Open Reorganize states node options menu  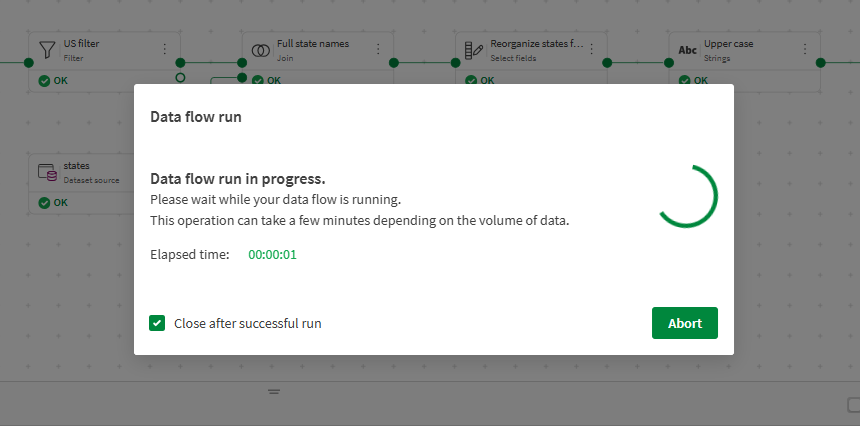592,49
